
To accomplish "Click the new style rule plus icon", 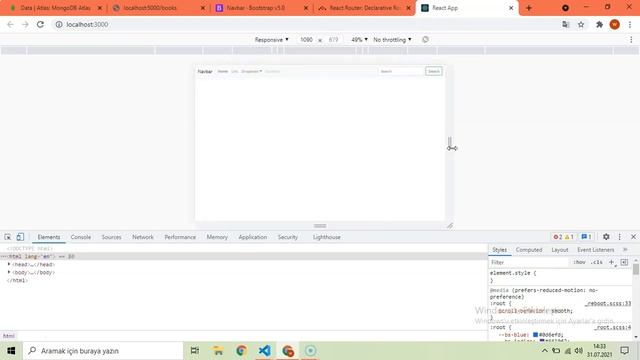I will [611, 262].
